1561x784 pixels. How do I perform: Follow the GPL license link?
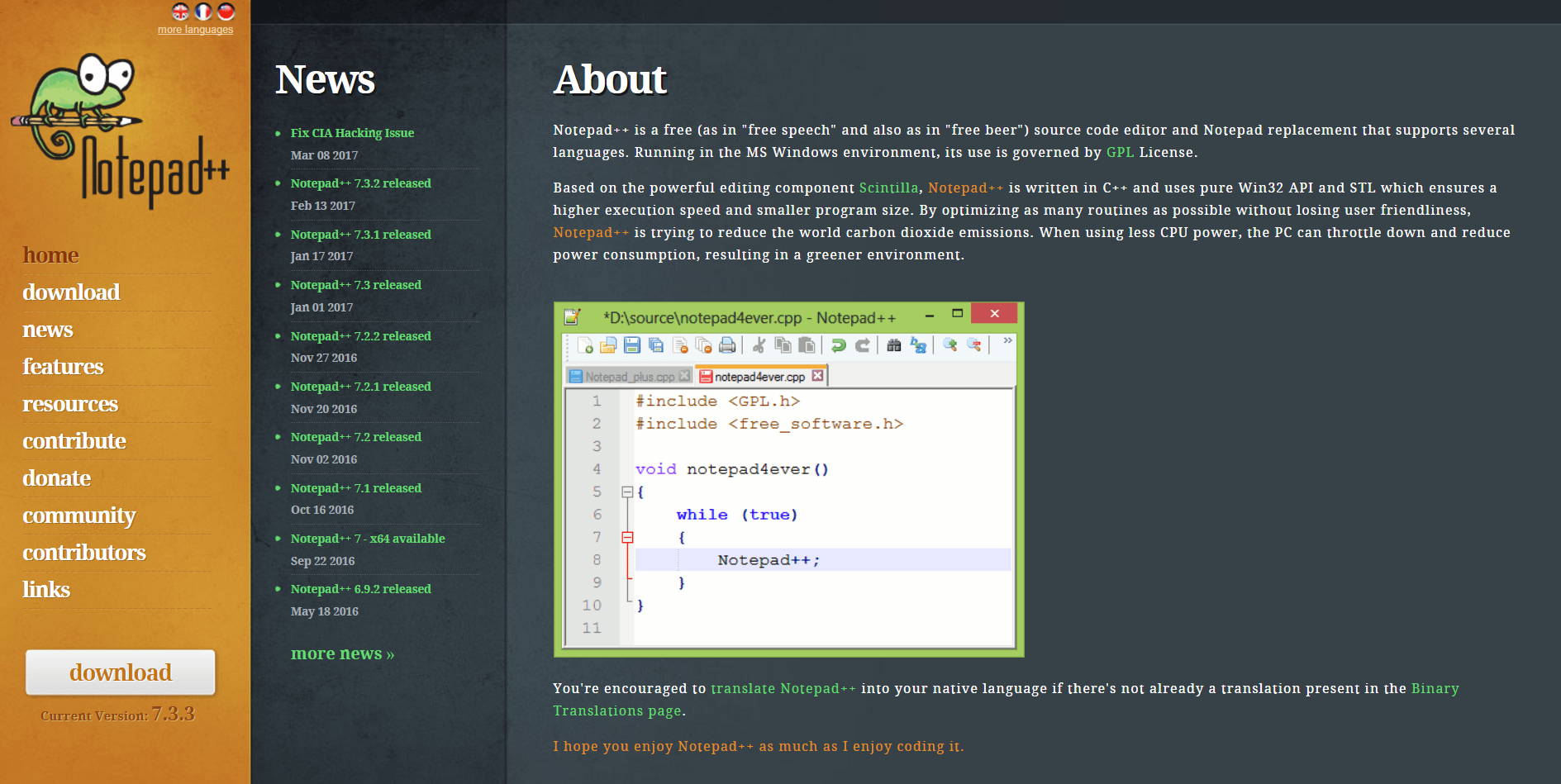pyautogui.click(x=1120, y=152)
